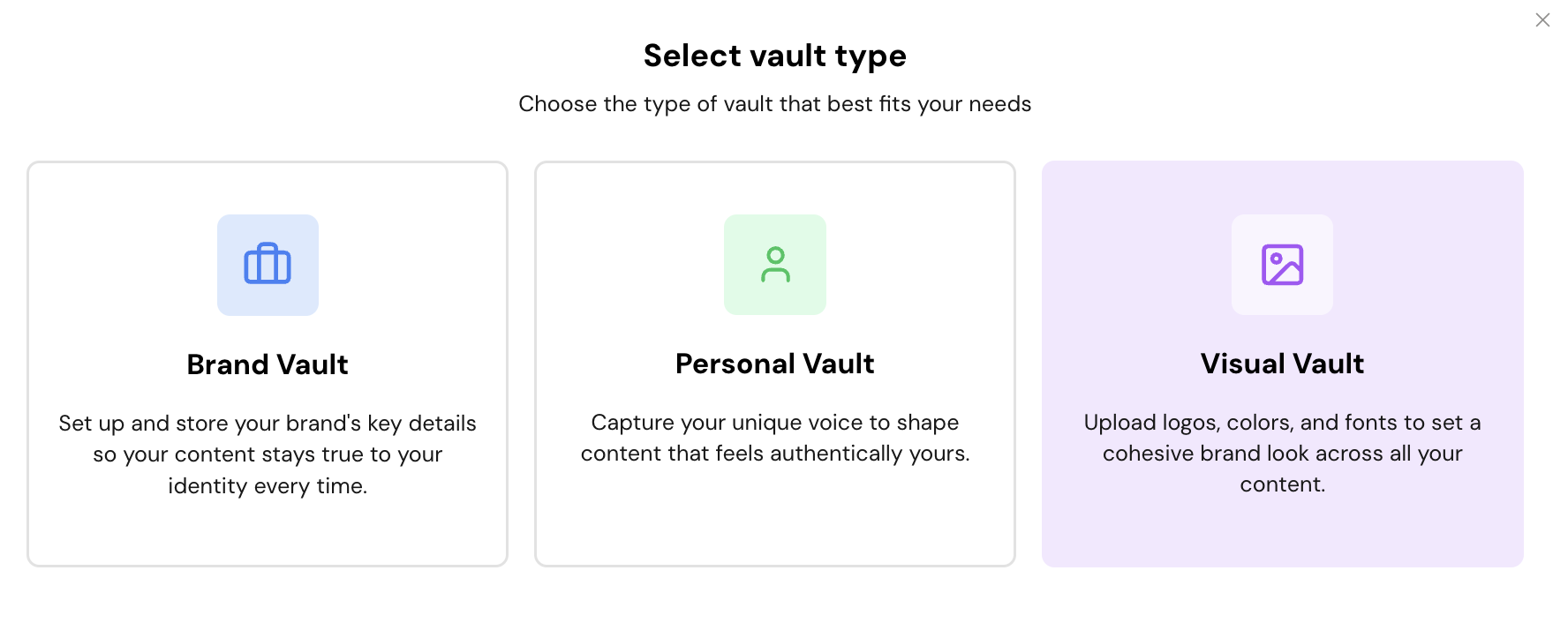Select the Visual Vault title
Screen dimensions: 1568x623
tap(1282, 364)
